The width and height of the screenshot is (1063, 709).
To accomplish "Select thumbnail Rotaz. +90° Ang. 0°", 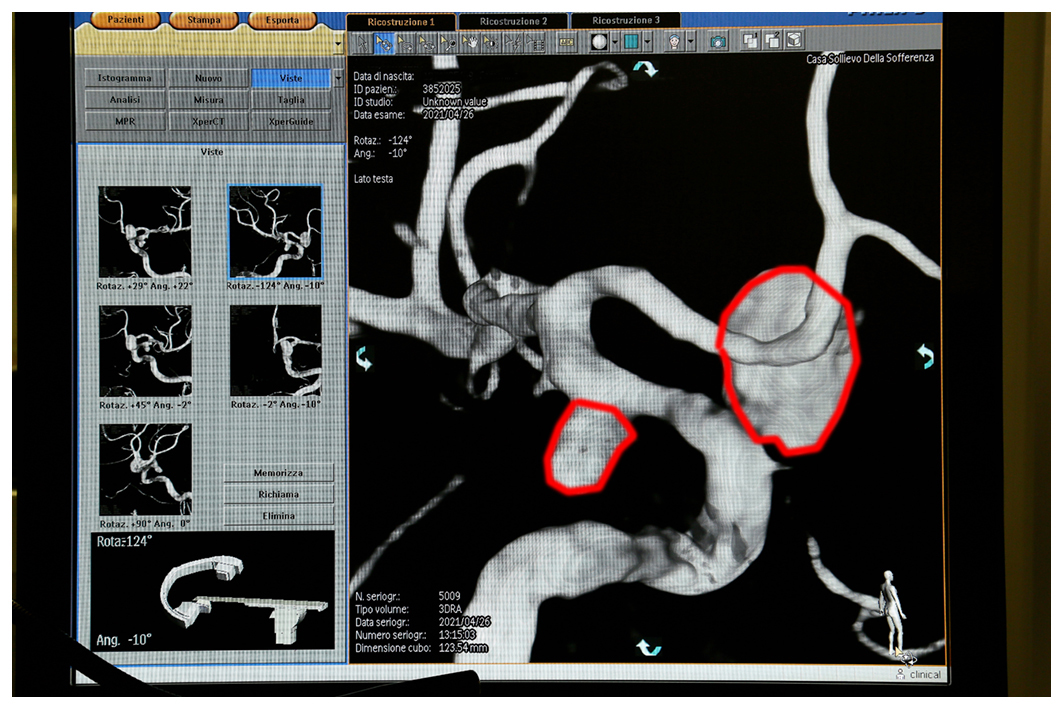I will (x=145, y=469).
